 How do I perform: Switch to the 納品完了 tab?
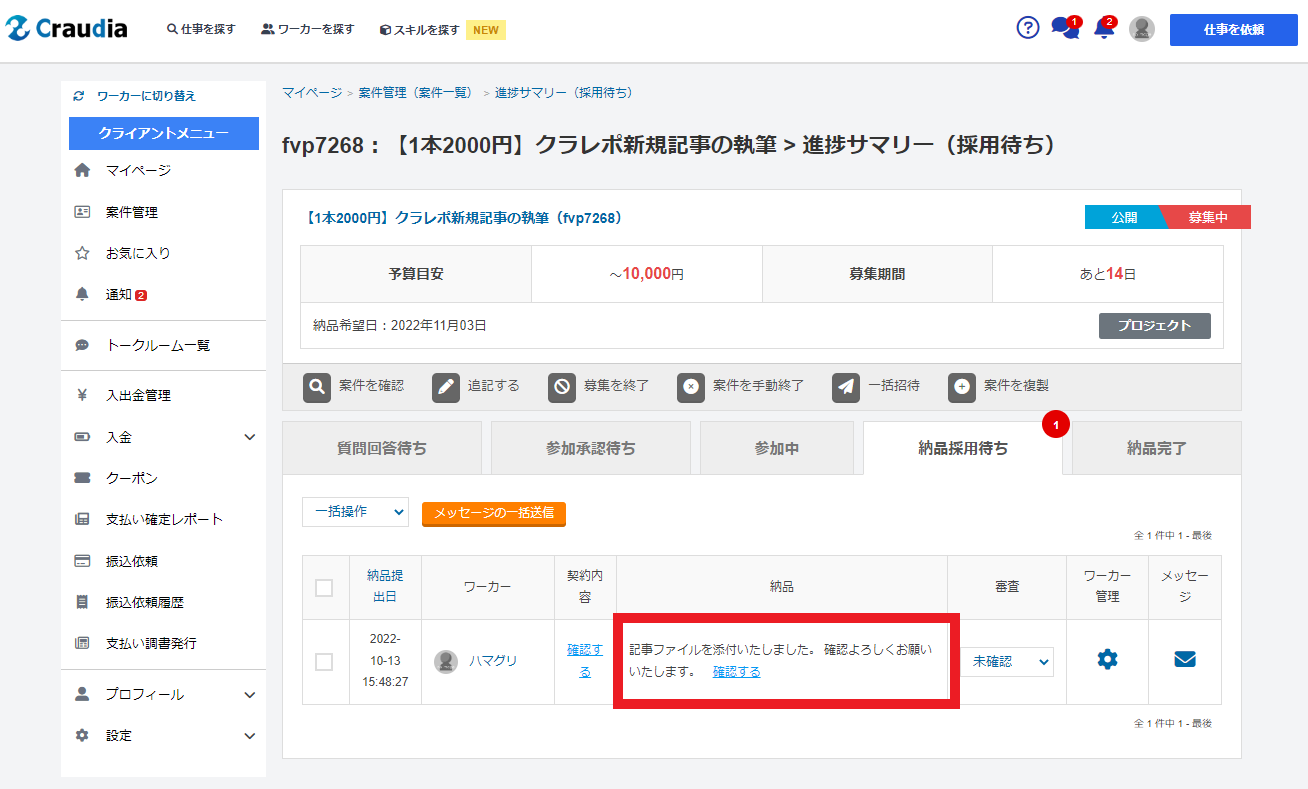[1156, 449]
